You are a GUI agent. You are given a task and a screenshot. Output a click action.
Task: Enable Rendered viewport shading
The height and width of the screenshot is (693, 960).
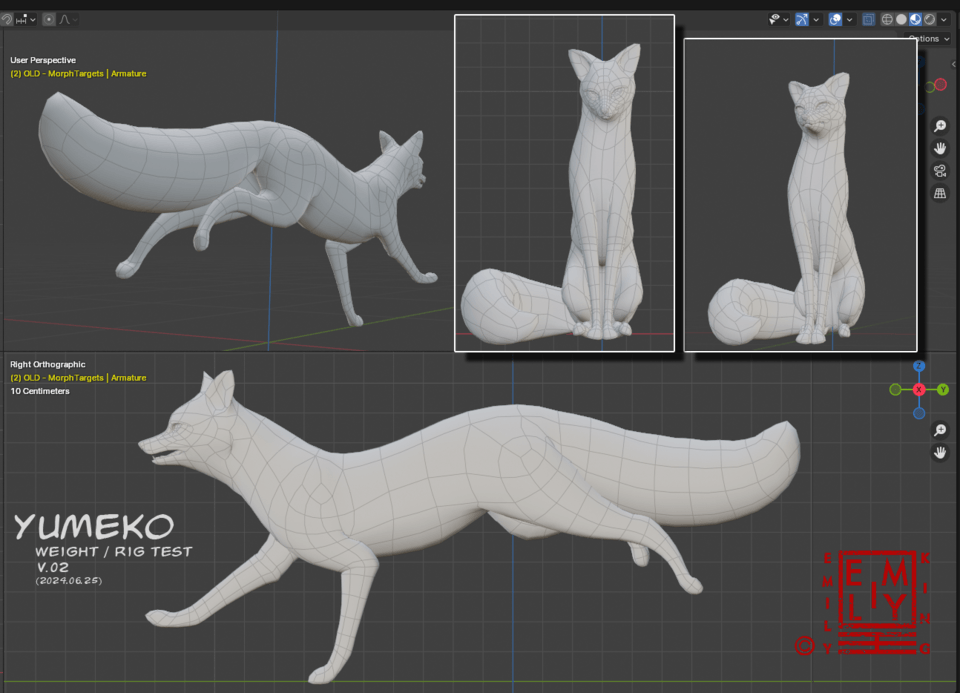click(x=930, y=19)
